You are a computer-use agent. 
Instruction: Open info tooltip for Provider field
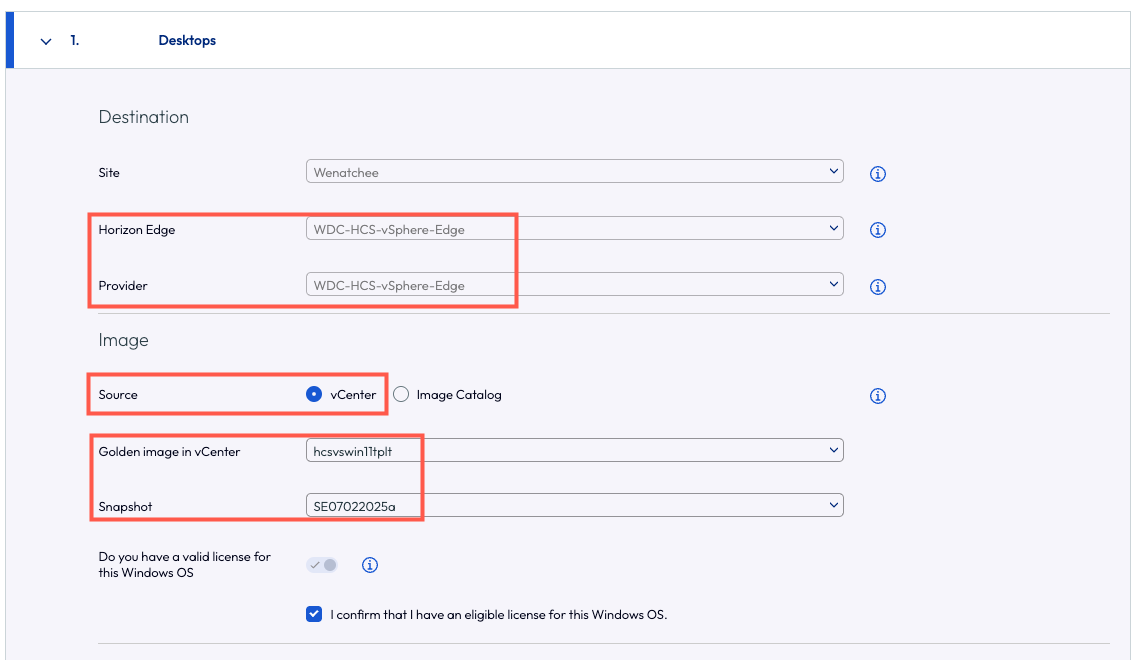point(878,287)
